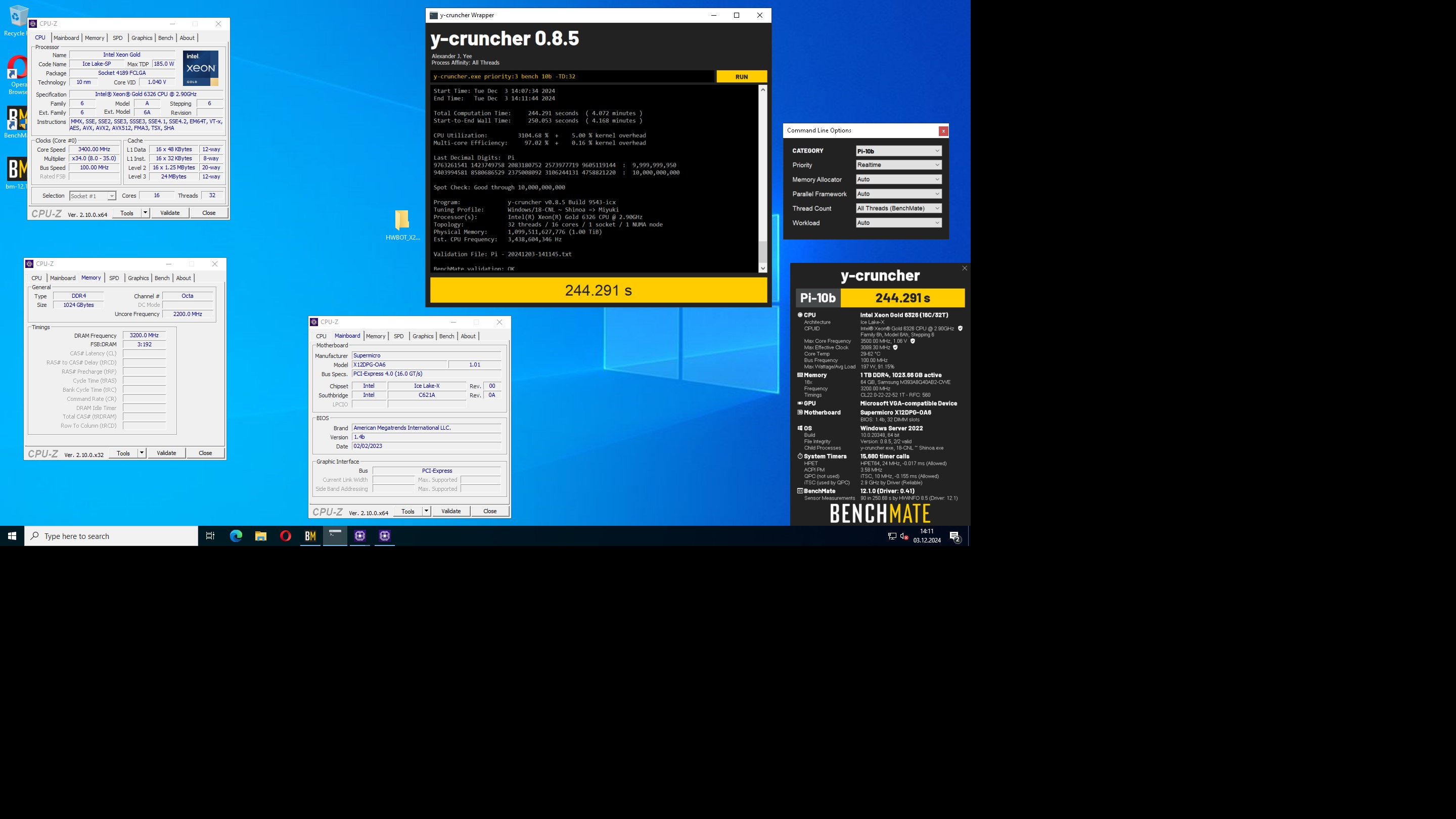Open Memory tab in Mainboard CPU-Z window

(375, 336)
